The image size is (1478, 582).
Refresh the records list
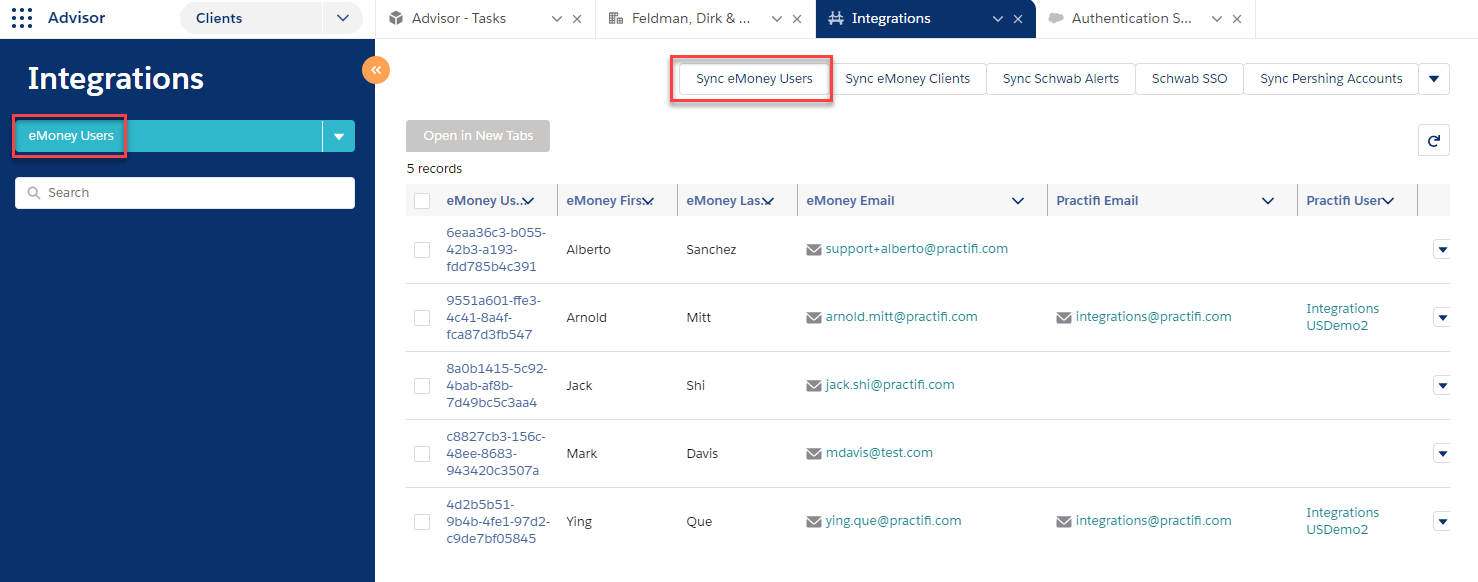(x=1433, y=141)
